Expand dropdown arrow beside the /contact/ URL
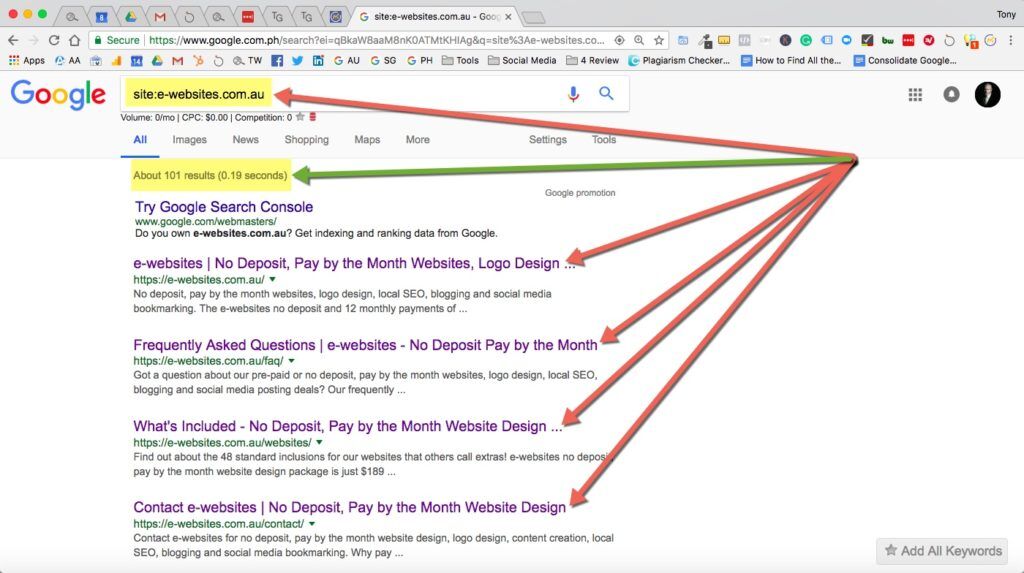 click(312, 524)
